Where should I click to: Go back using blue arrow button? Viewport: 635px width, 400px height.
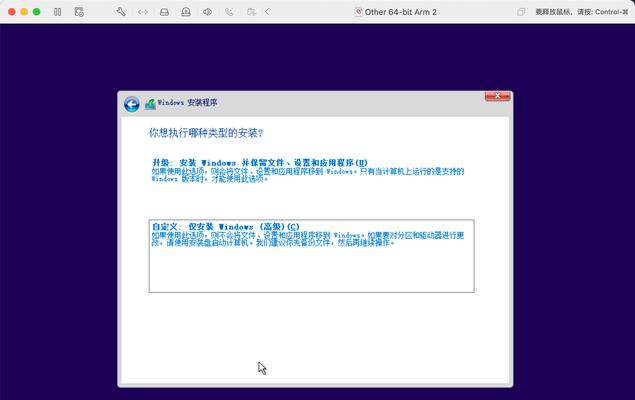click(132, 104)
